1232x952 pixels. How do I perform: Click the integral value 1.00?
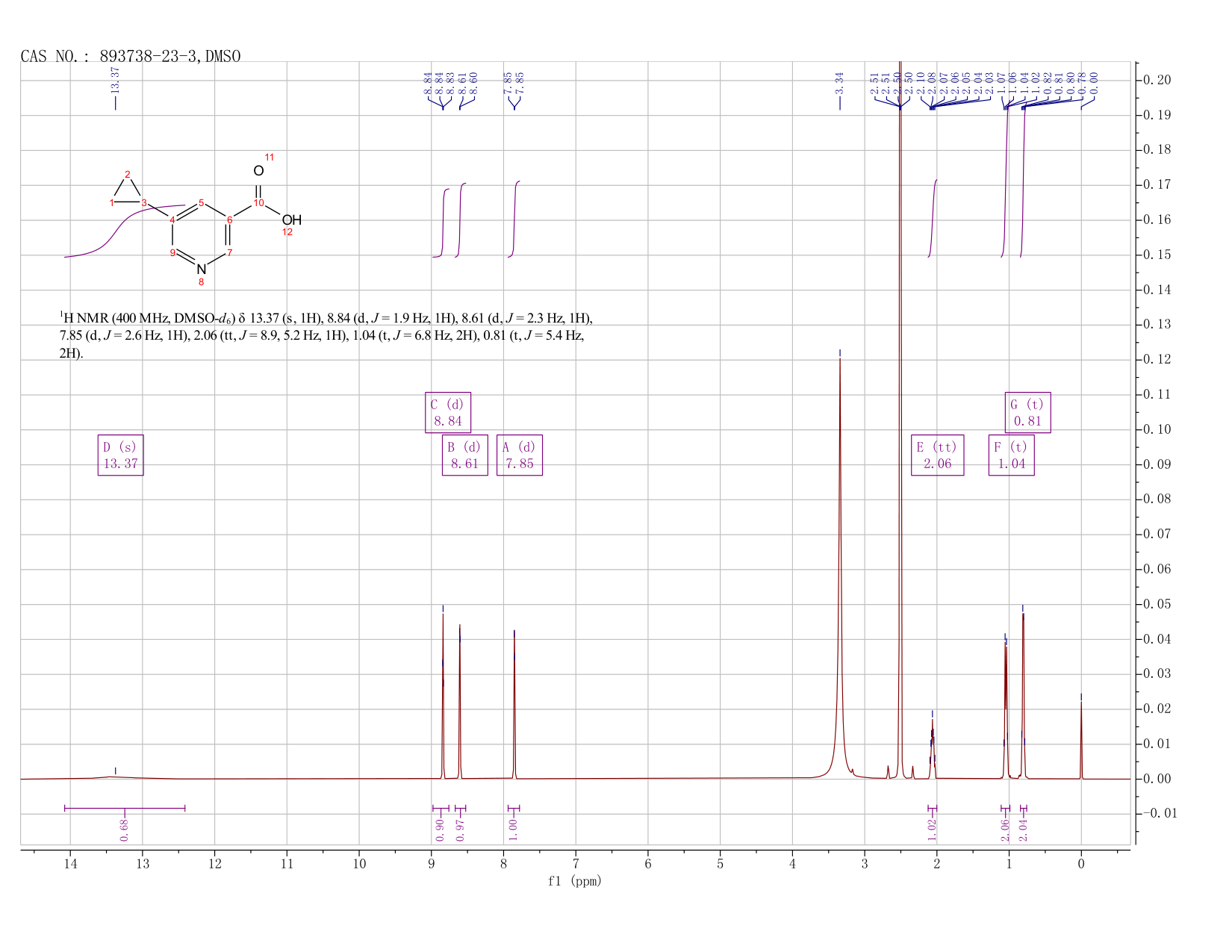tap(513, 830)
